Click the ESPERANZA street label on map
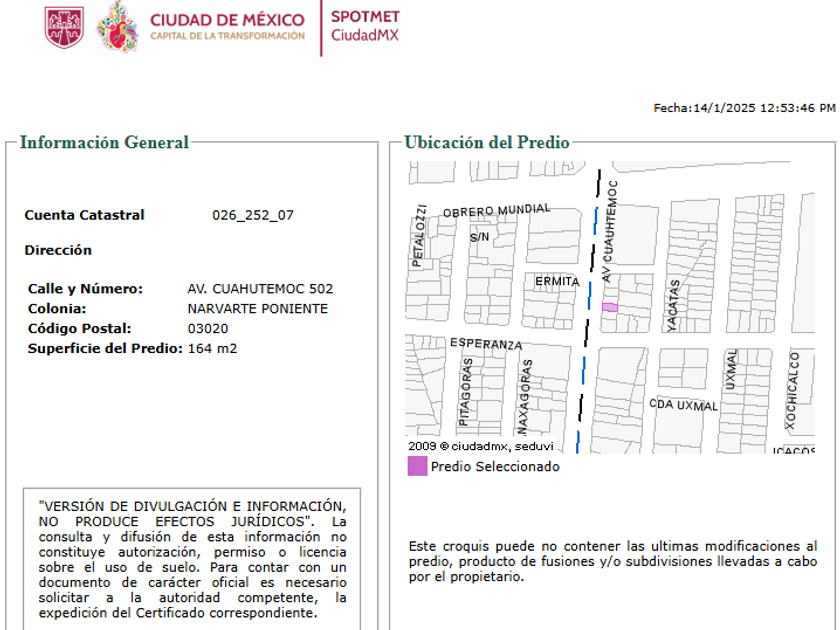840x630 pixels. (486, 343)
